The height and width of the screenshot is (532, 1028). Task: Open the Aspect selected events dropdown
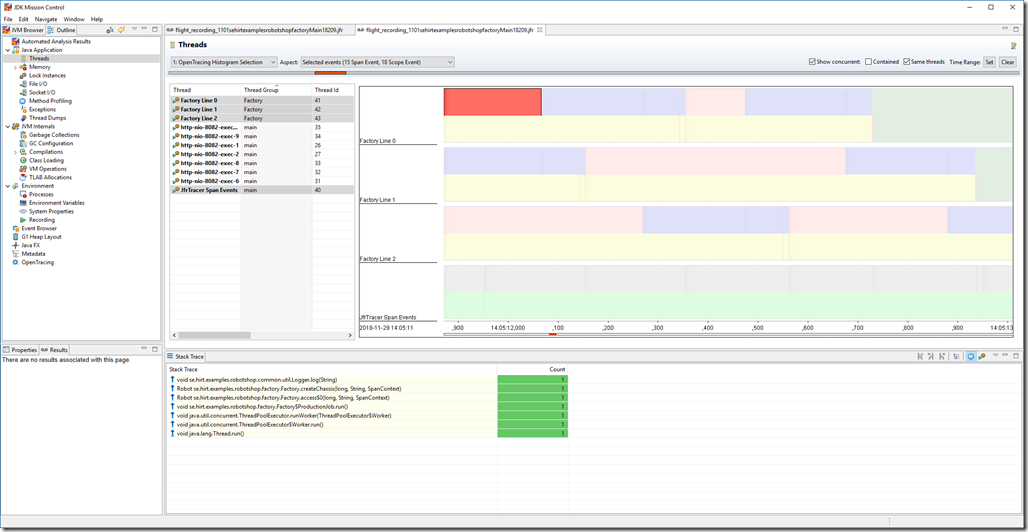tap(377, 62)
